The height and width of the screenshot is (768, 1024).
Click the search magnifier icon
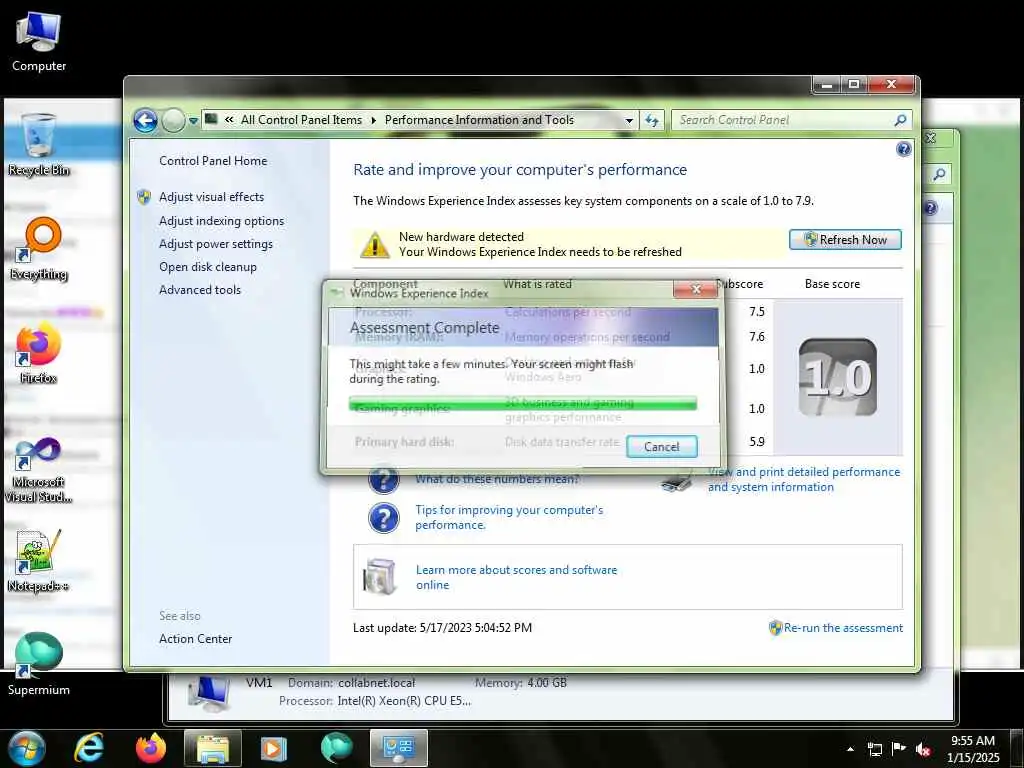[901, 120]
